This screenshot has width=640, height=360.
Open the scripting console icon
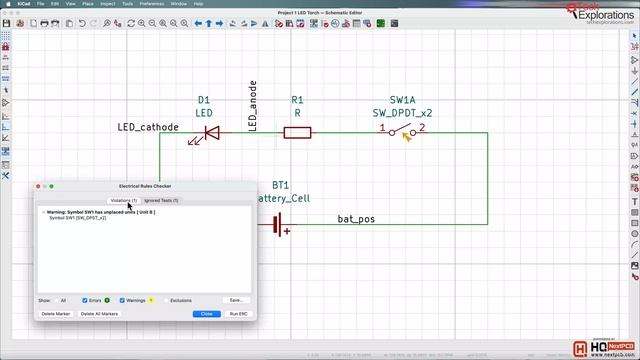click(x=394, y=24)
